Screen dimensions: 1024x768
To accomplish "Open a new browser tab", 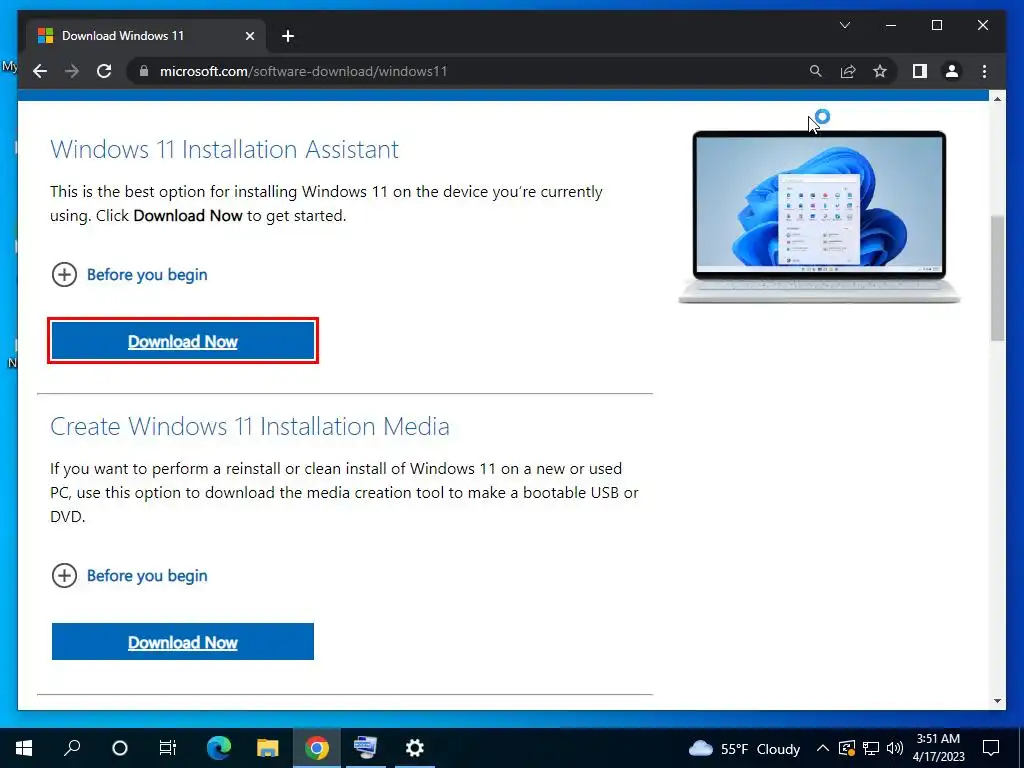I will coord(288,36).
